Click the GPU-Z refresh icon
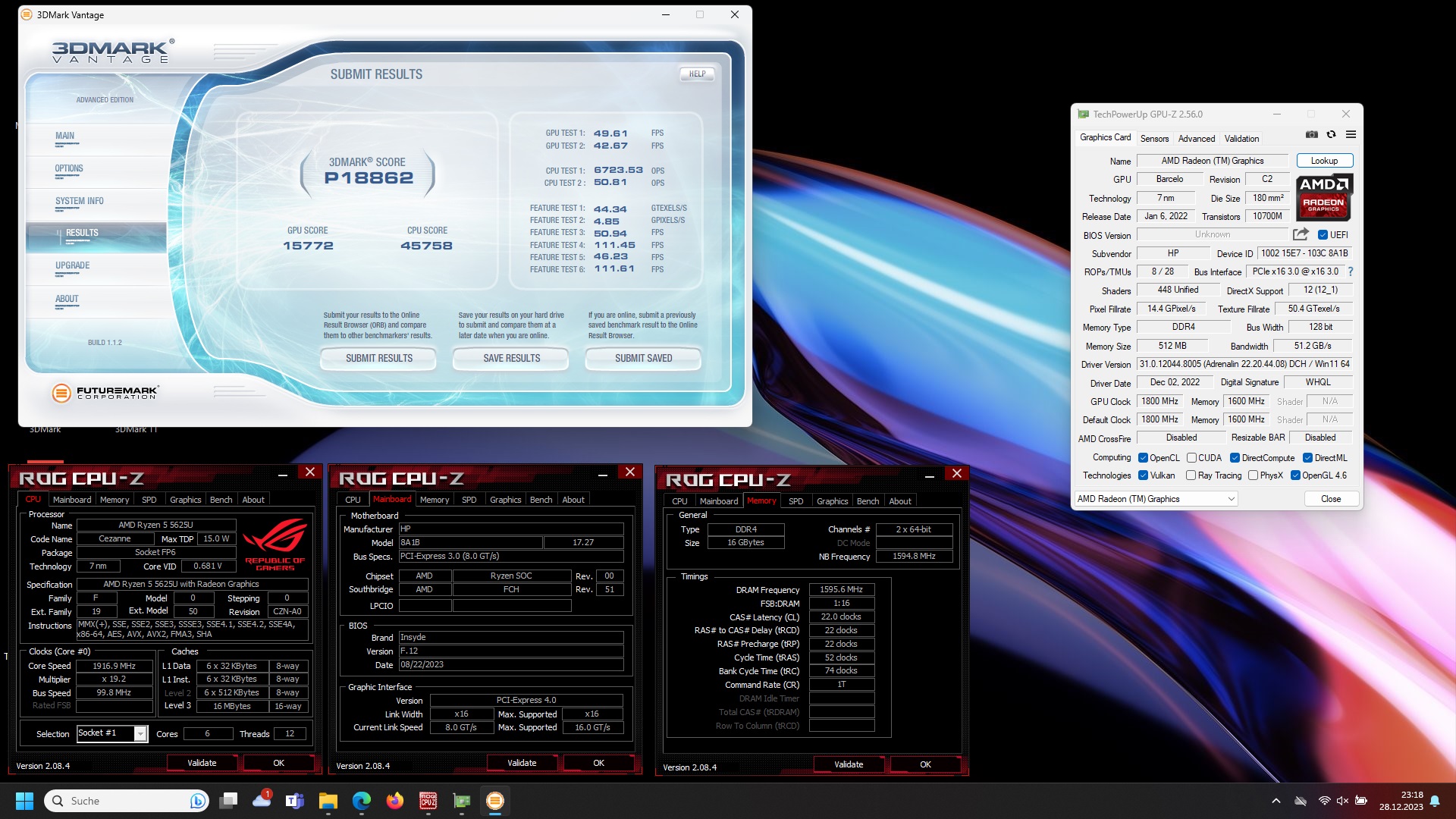Viewport: 1456px width, 819px height. point(1331,134)
